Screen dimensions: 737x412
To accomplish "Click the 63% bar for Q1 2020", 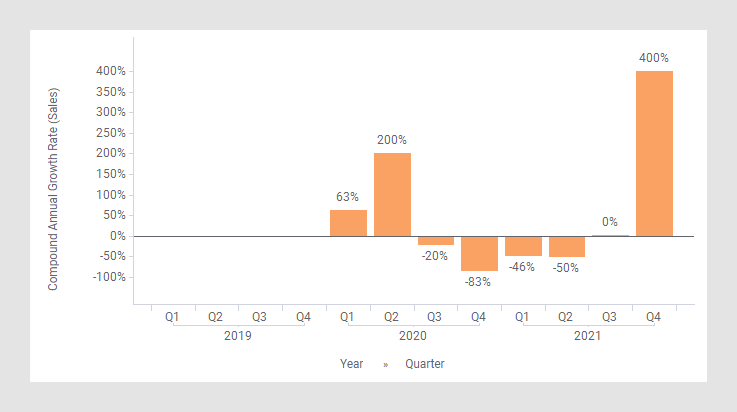I will [x=348, y=223].
